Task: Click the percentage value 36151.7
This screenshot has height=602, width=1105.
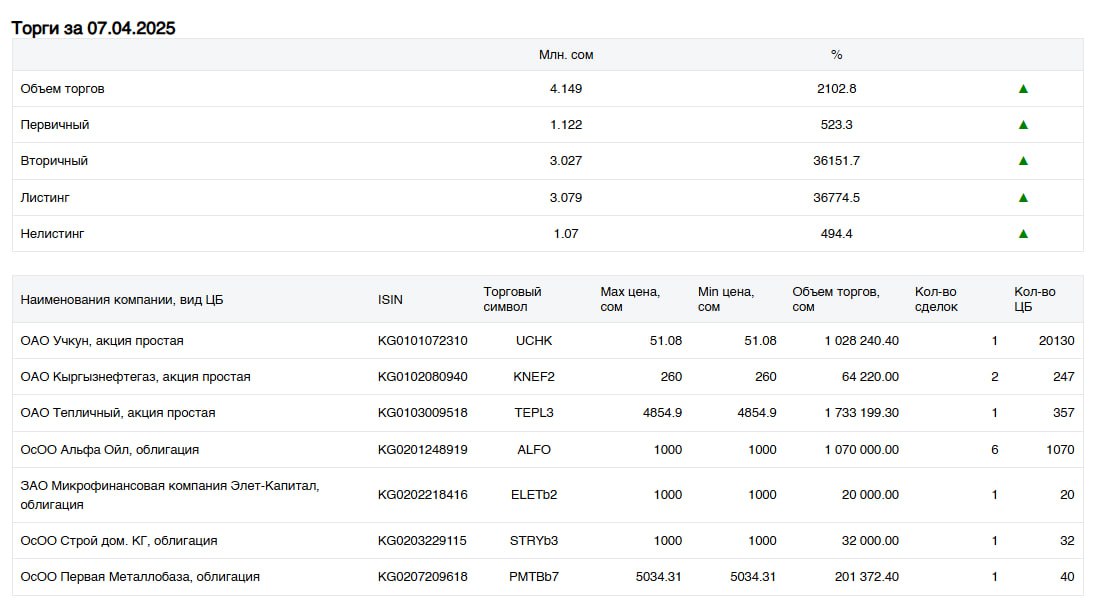Action: 837,161
